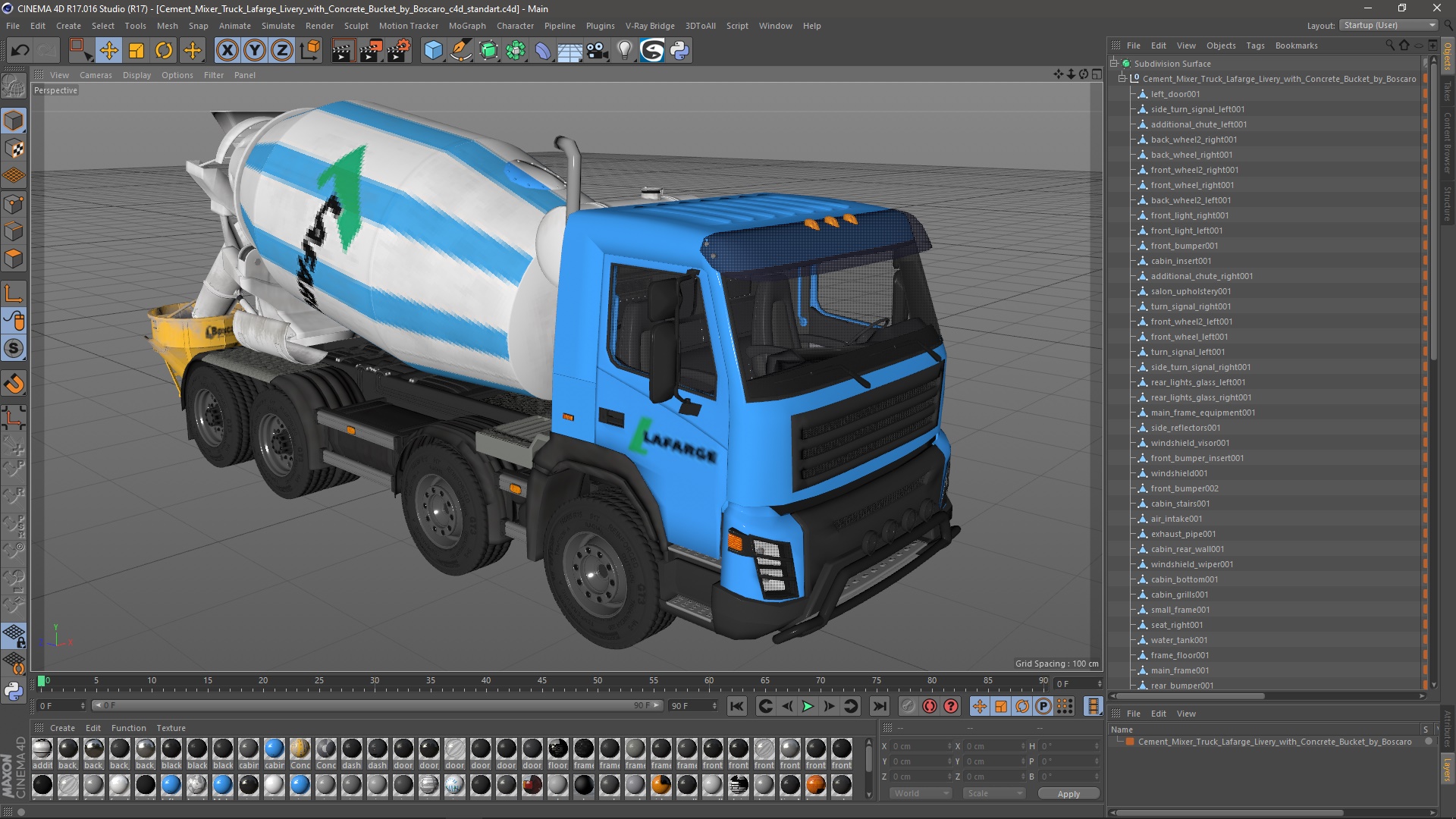Toggle the X-axis lock
This screenshot has height=819, width=1456.
pos(227,51)
